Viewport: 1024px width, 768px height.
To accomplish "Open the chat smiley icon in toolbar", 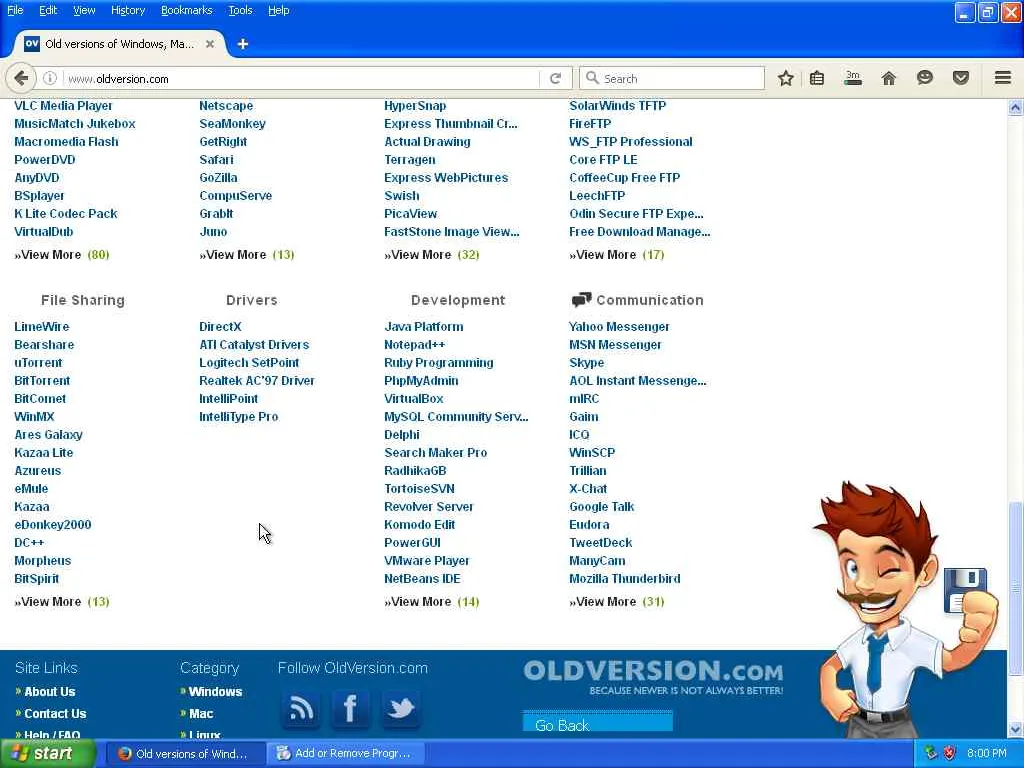I will tap(925, 78).
